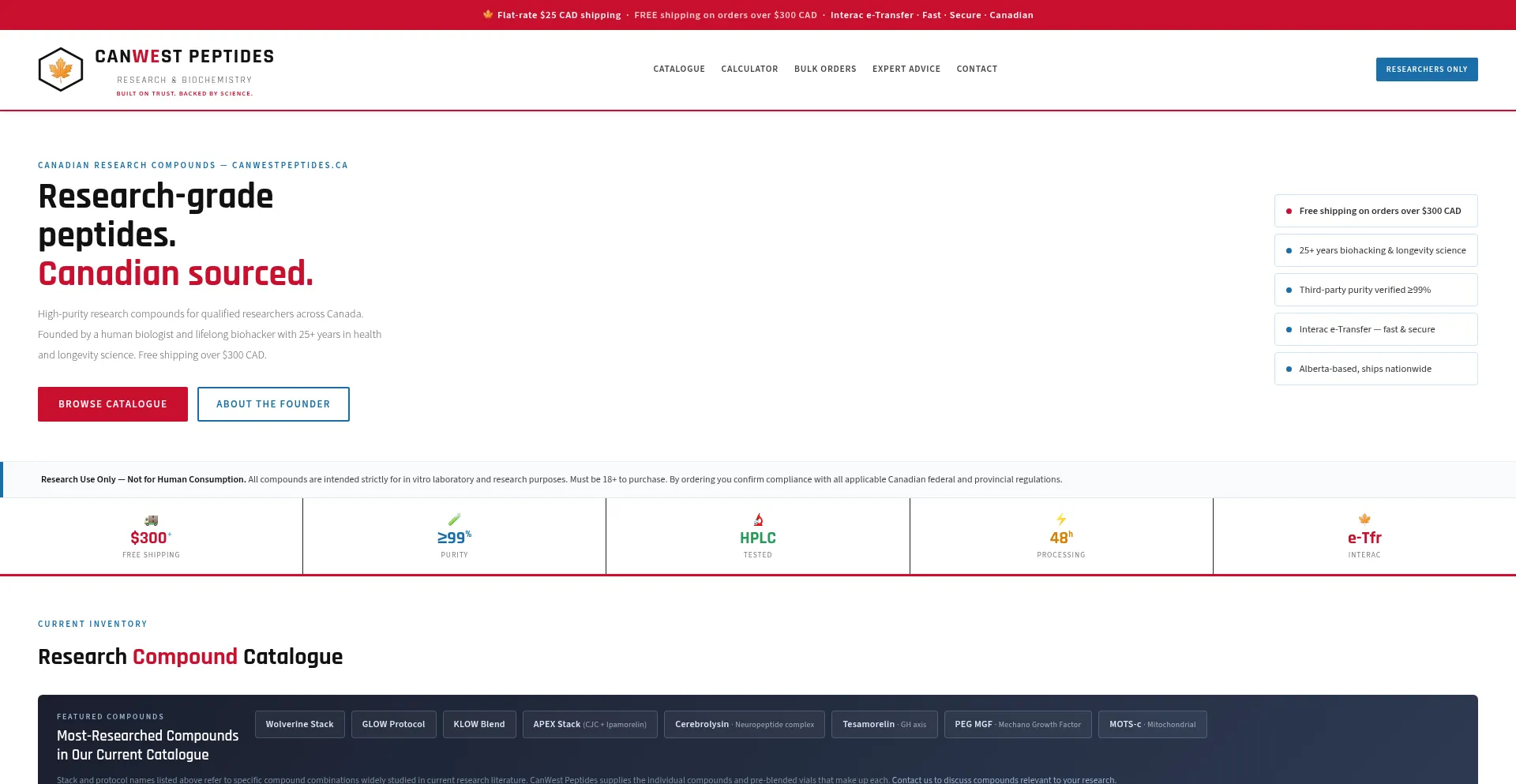1516x784 pixels.
Task: Pick the Tesamorelin GH axis chip
Action: click(x=884, y=725)
